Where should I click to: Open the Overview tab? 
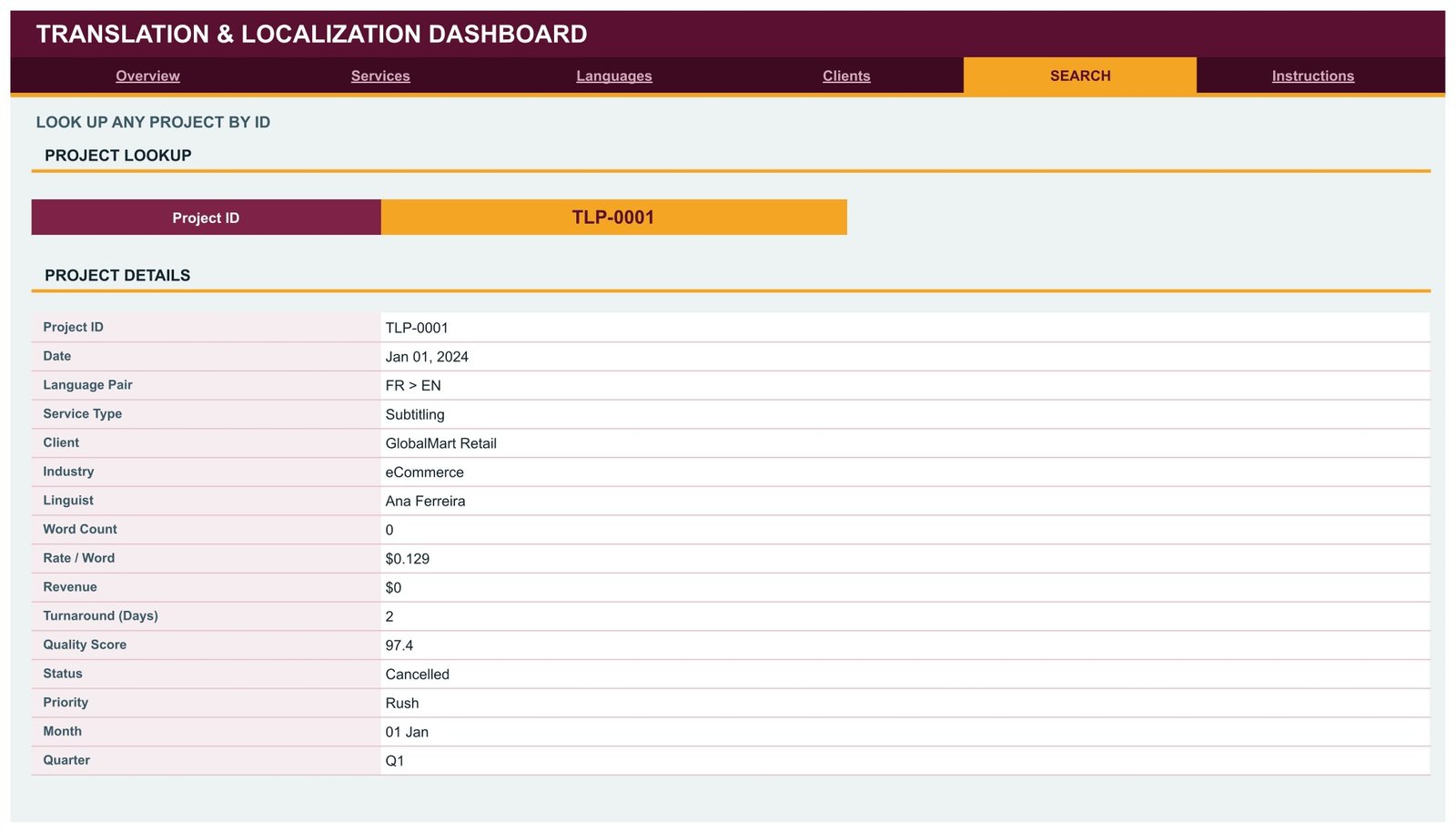click(147, 76)
